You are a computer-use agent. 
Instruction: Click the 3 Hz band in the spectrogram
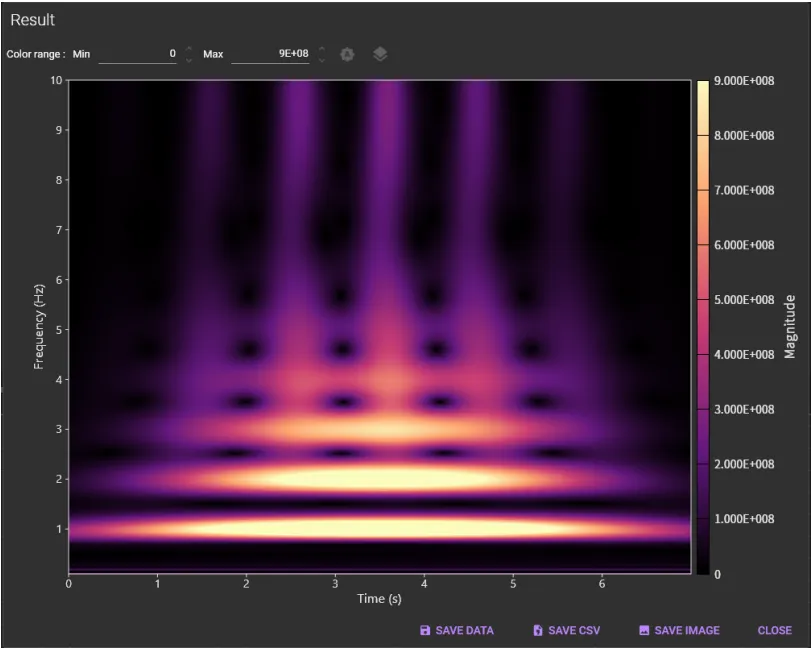click(x=380, y=430)
